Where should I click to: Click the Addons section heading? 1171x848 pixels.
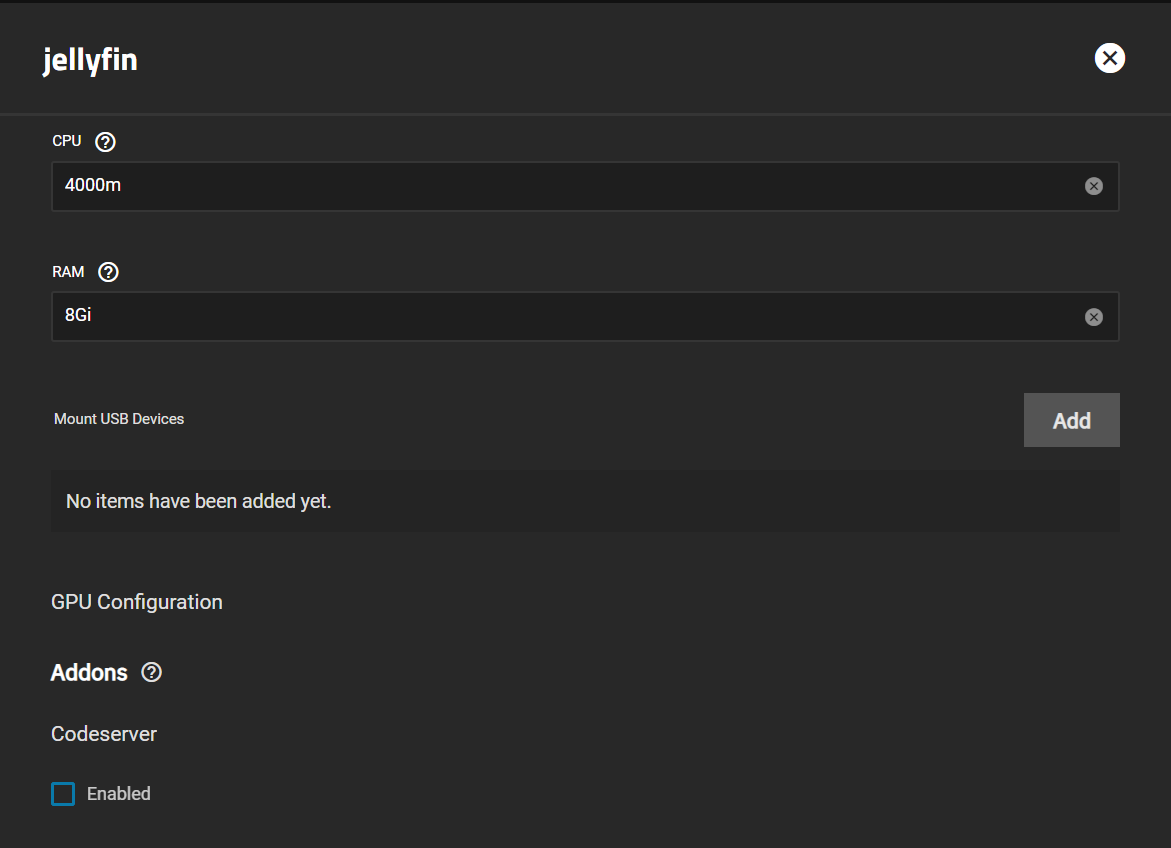[x=89, y=673]
